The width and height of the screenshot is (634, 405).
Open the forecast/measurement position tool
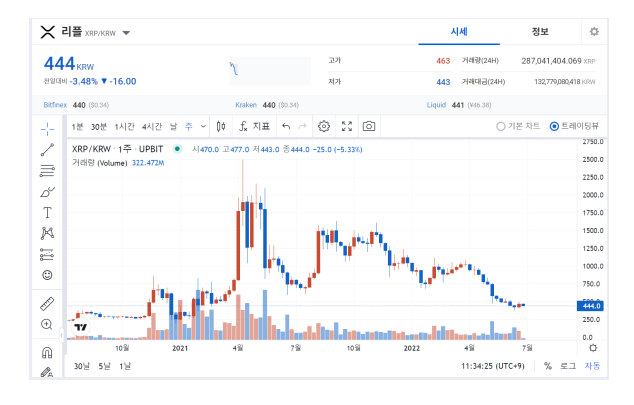tap(47, 255)
